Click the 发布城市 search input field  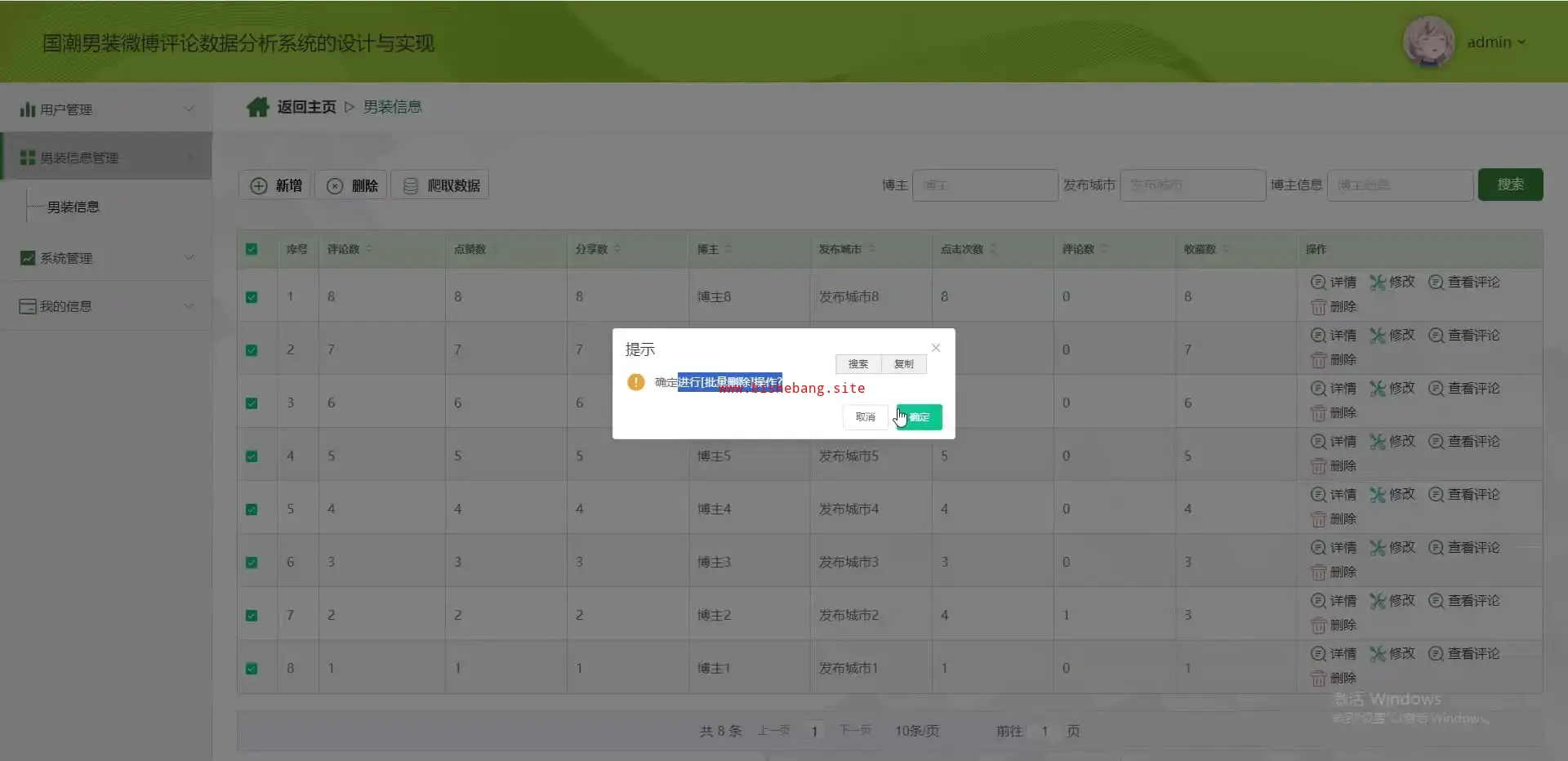(x=1192, y=185)
